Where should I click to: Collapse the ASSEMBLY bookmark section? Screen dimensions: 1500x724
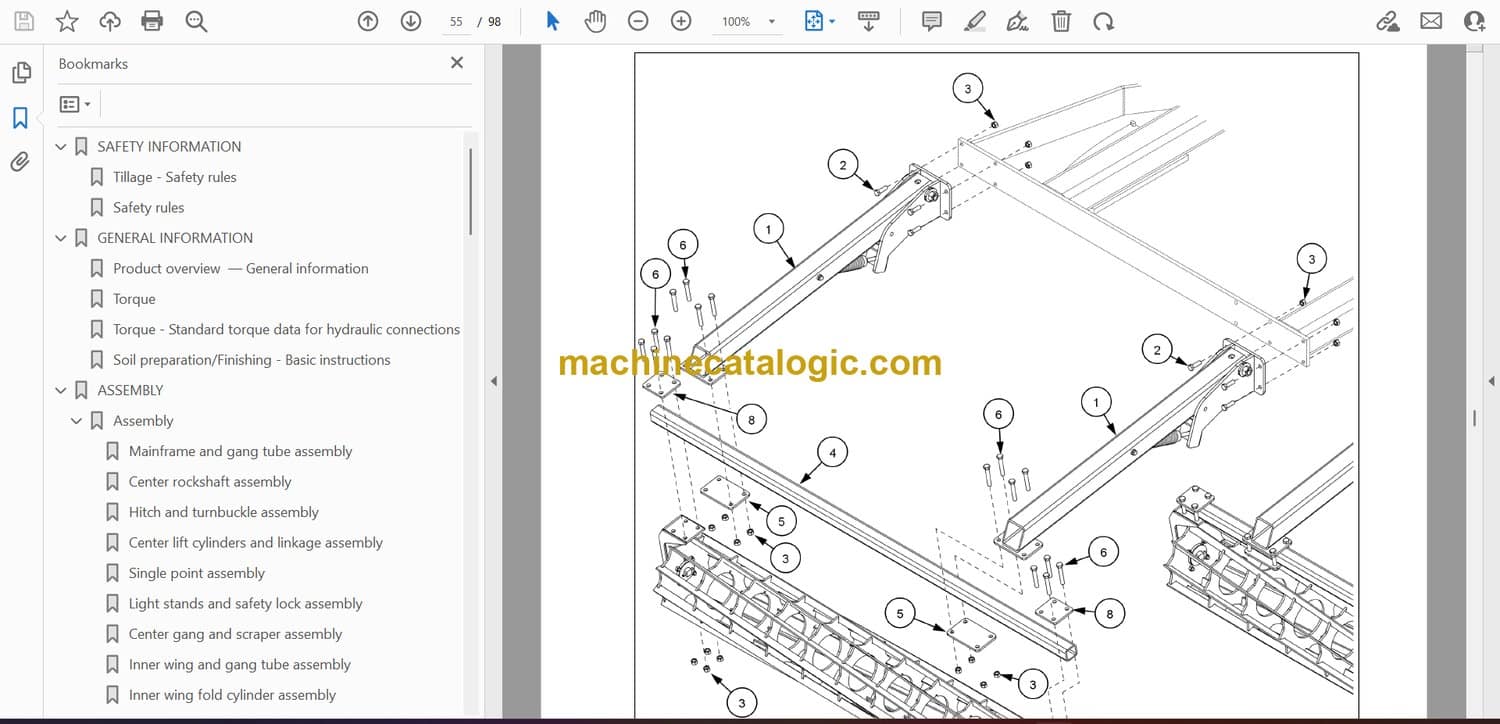point(61,391)
